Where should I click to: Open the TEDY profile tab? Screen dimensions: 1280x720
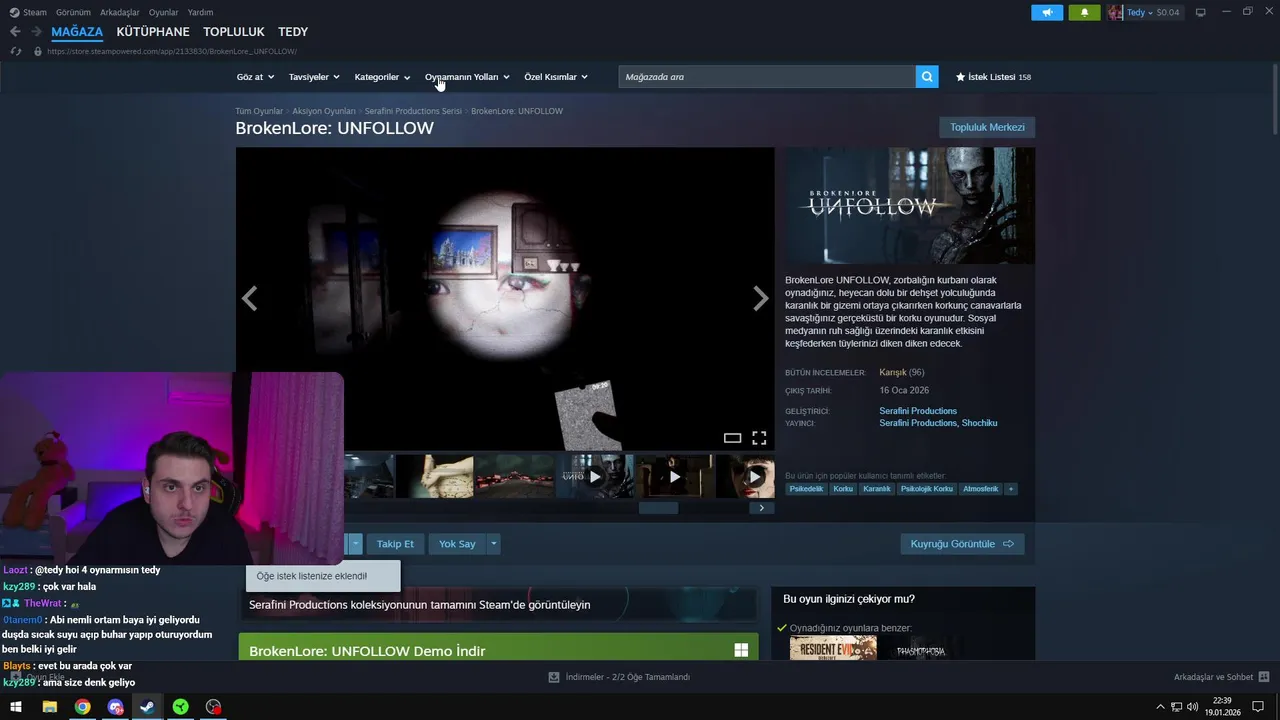click(x=293, y=32)
